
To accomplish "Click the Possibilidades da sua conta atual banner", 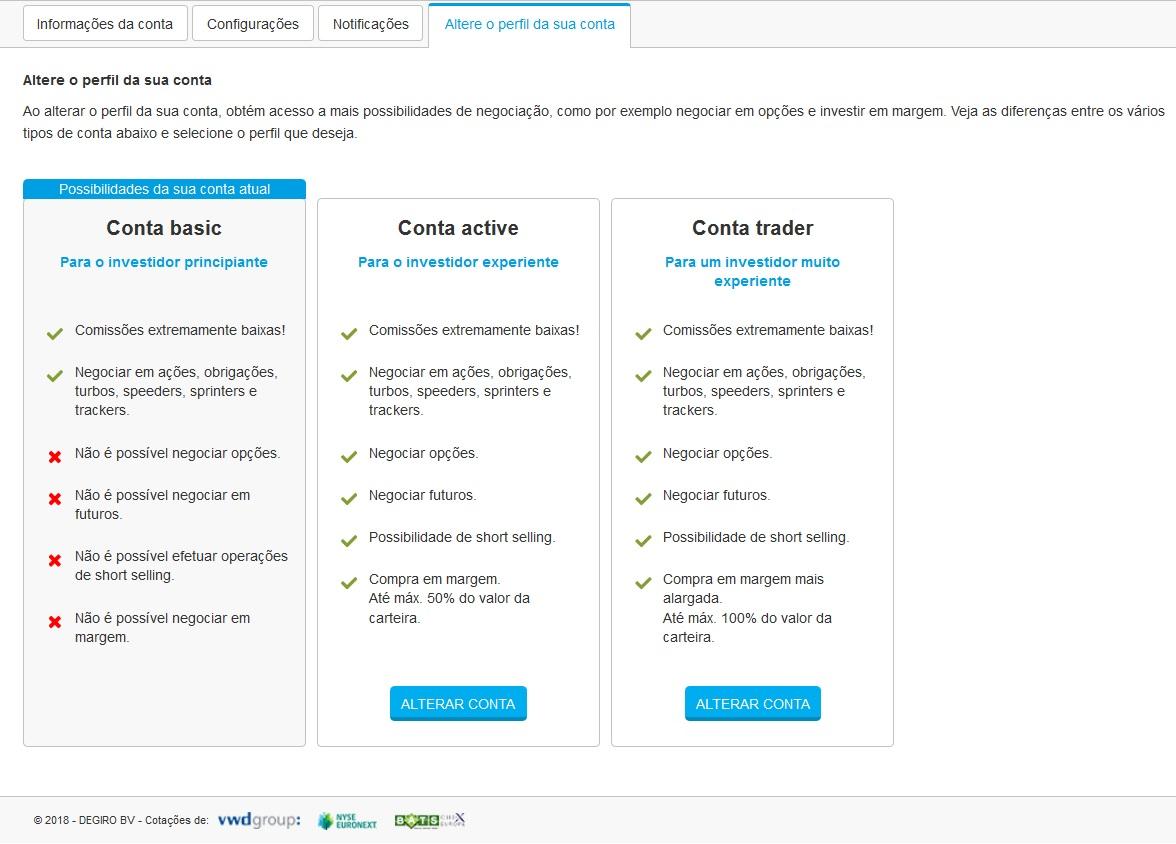I will pos(164,189).
